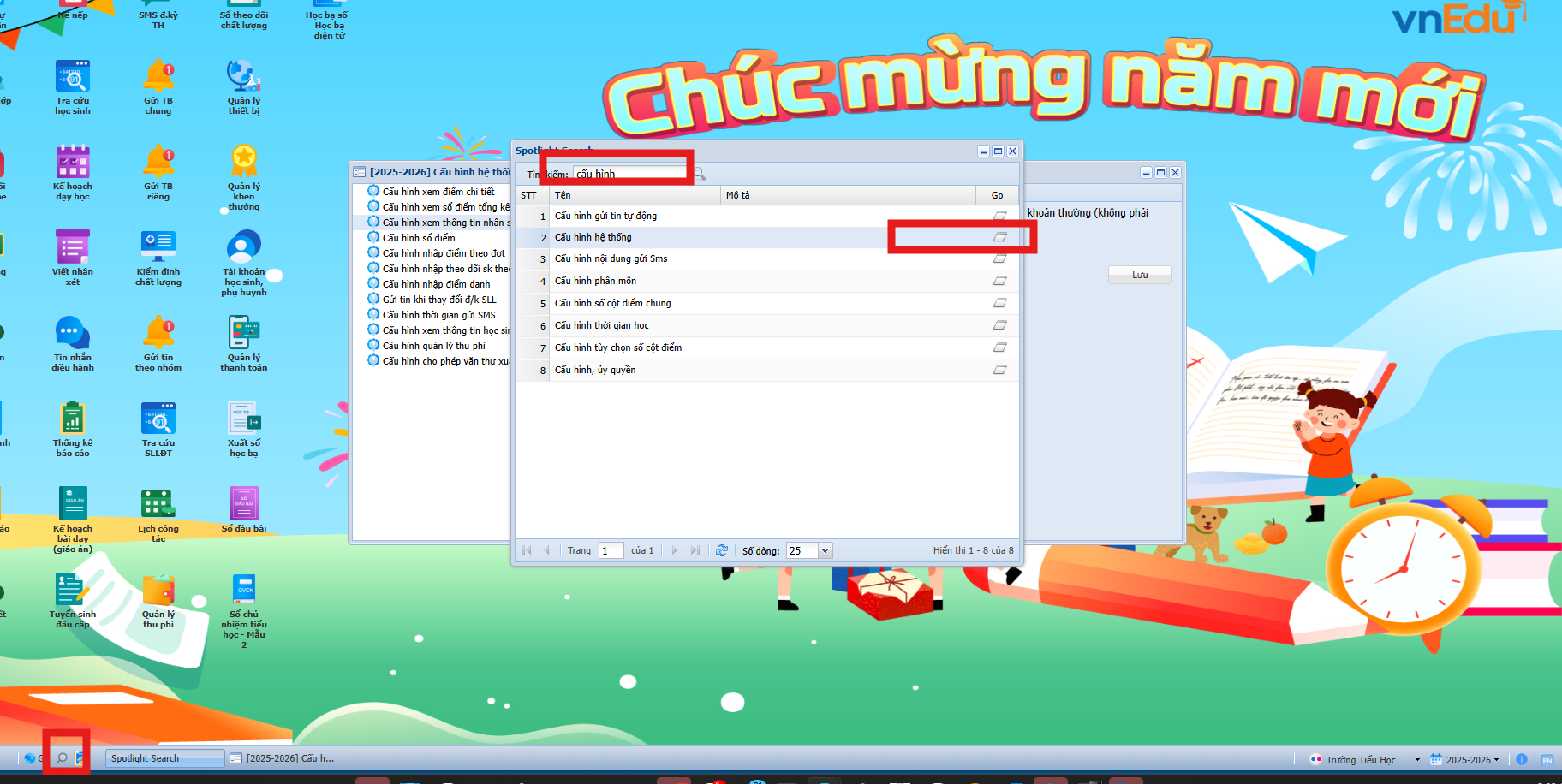Open the Viết nhận xét icon

73,258
